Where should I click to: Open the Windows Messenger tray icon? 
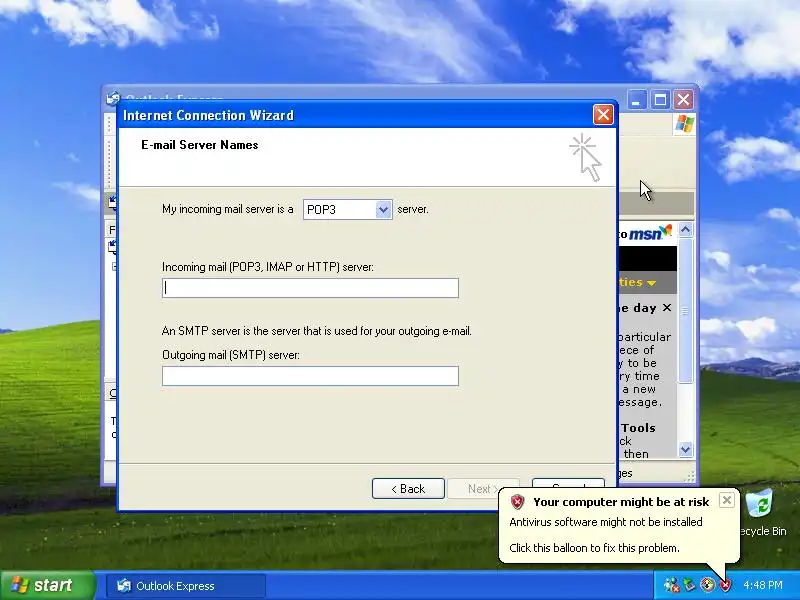coord(671,585)
